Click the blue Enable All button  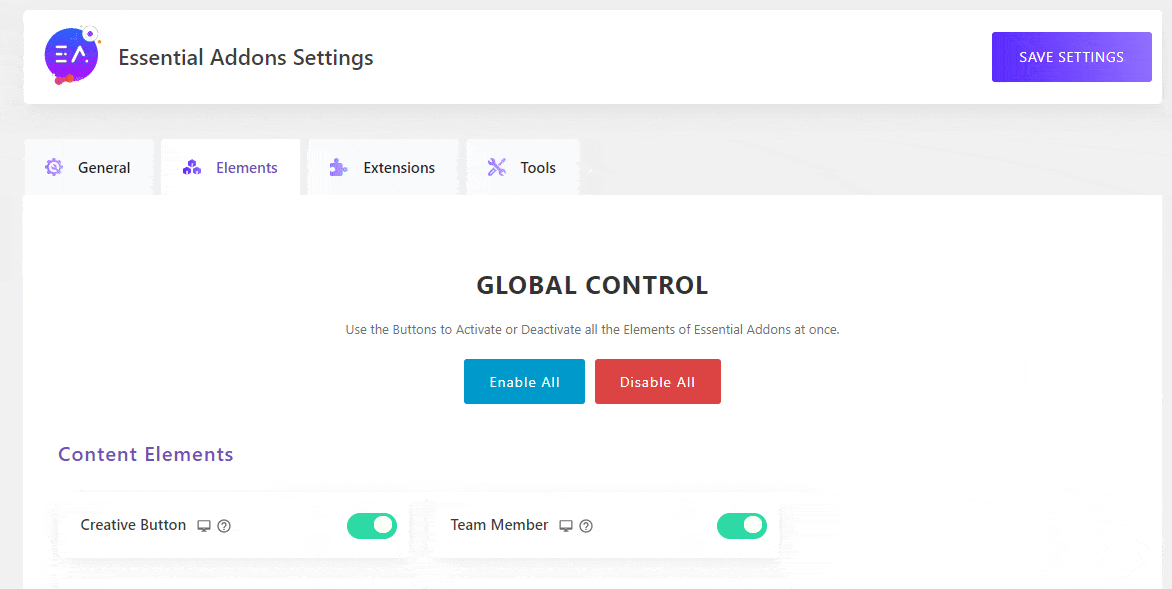tap(524, 381)
